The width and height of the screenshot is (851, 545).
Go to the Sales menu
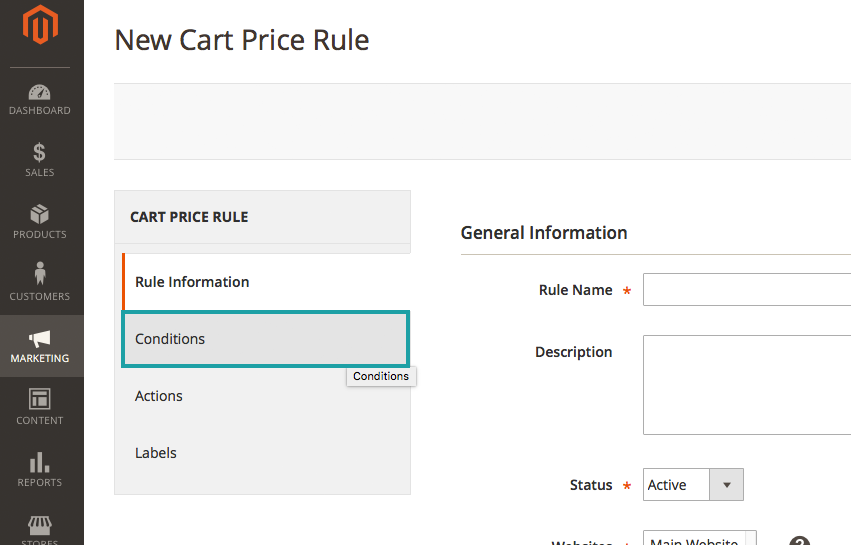tap(40, 160)
